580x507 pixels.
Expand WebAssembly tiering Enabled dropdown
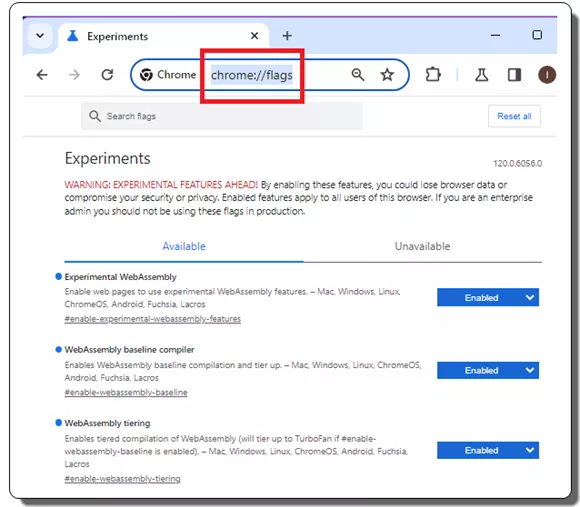(x=488, y=450)
